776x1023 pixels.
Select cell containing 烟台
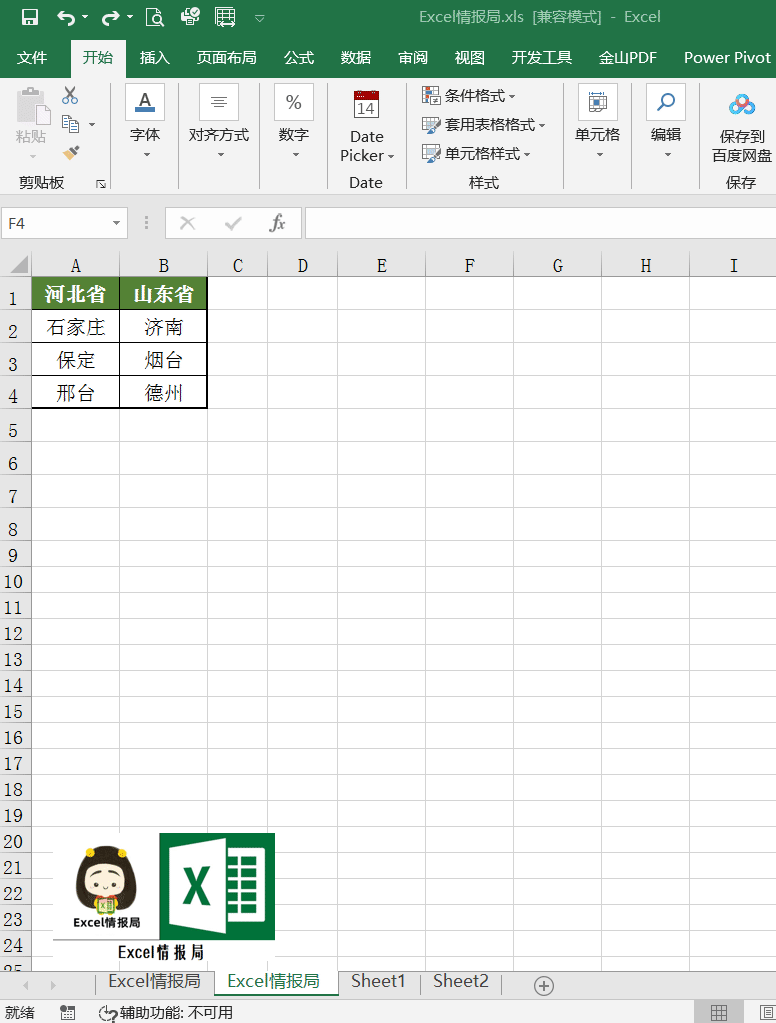click(163, 359)
